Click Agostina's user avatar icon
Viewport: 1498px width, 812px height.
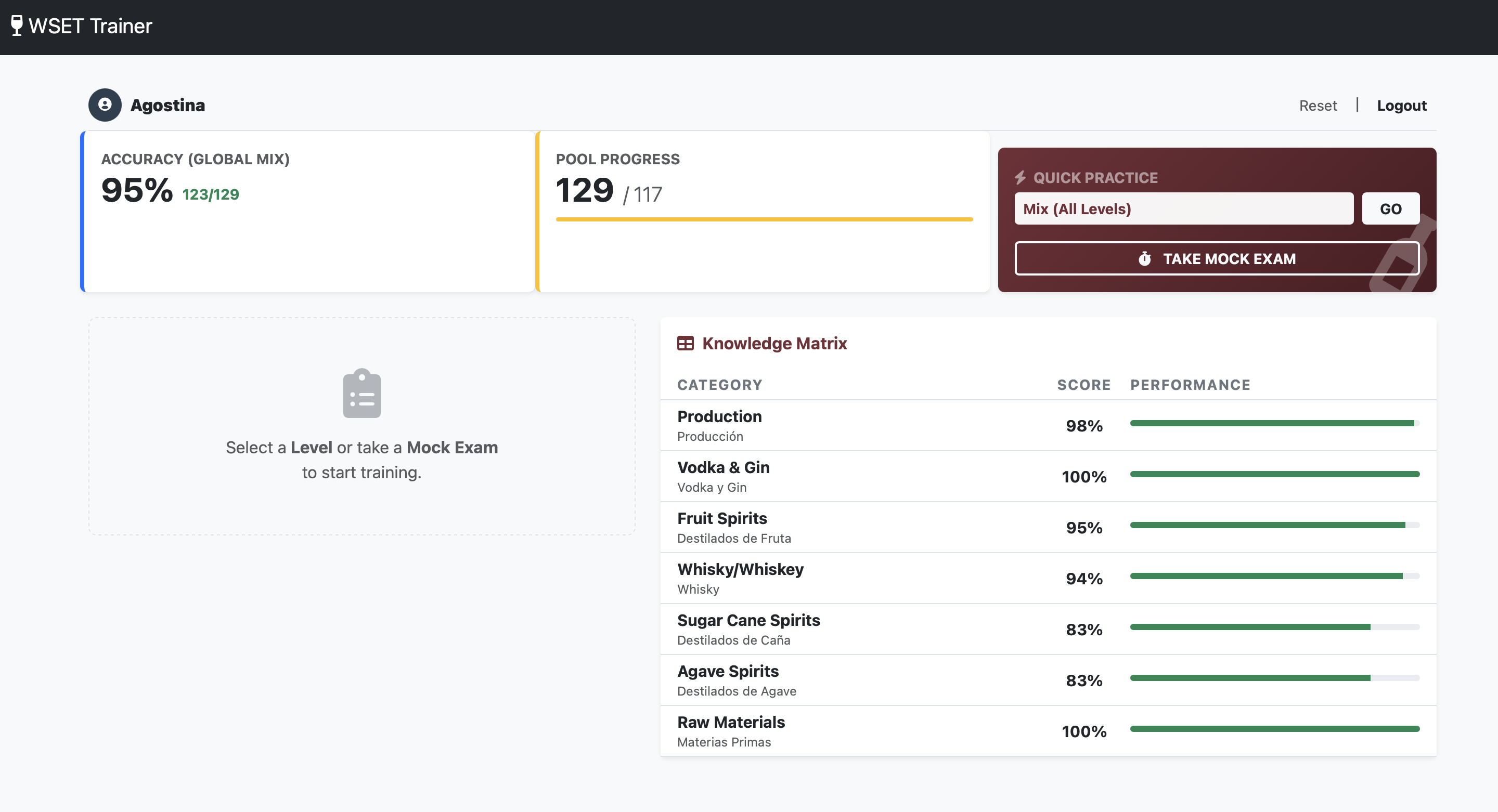(105, 105)
